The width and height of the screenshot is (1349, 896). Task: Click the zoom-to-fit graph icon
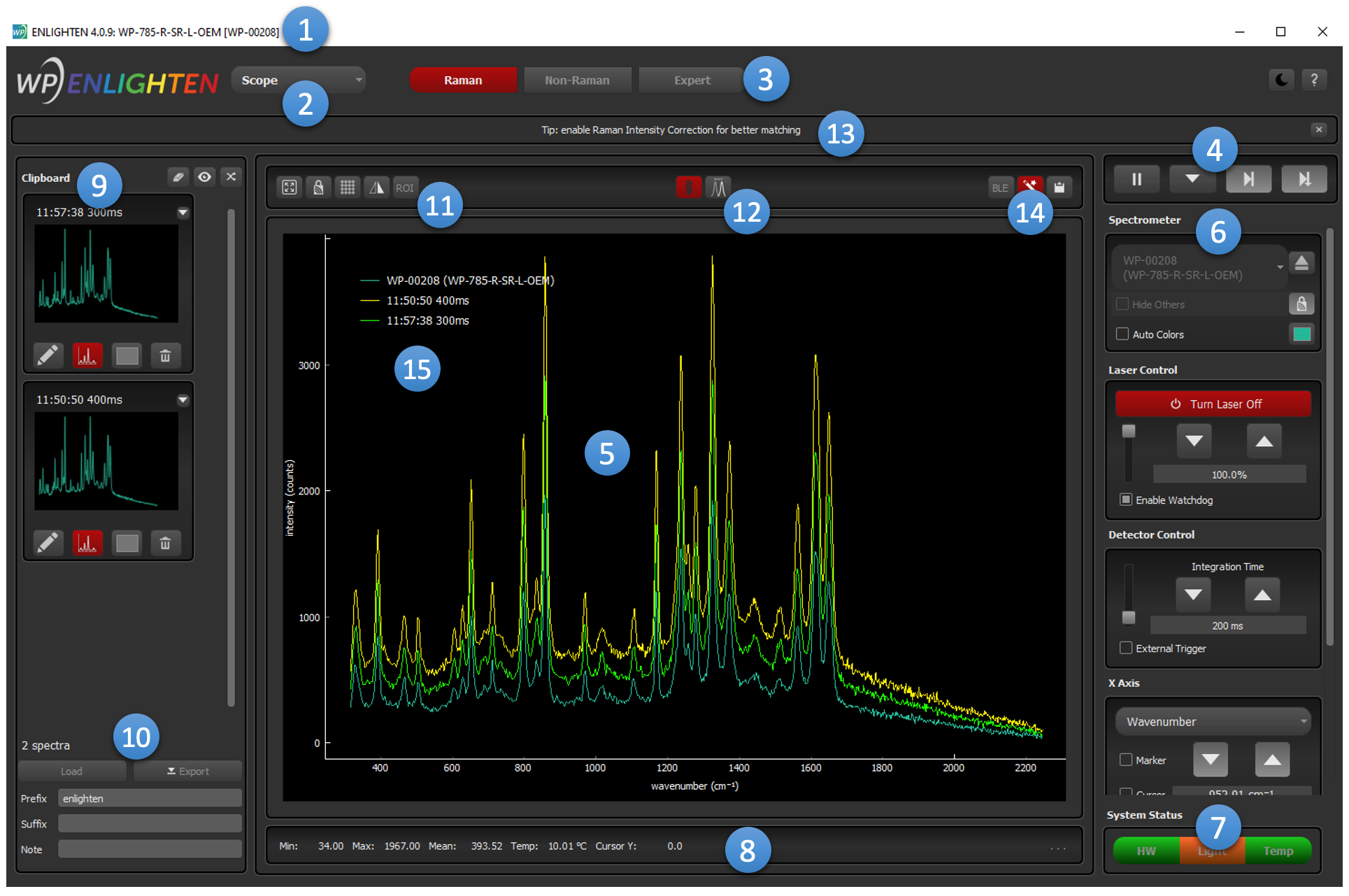[x=290, y=187]
